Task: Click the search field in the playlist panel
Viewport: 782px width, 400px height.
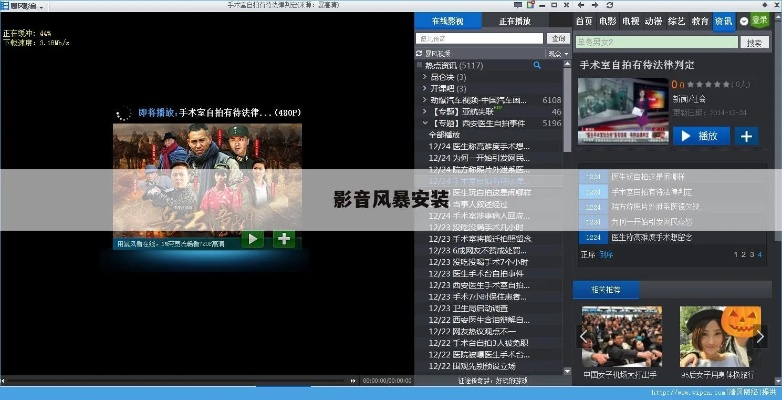Action: click(x=480, y=39)
